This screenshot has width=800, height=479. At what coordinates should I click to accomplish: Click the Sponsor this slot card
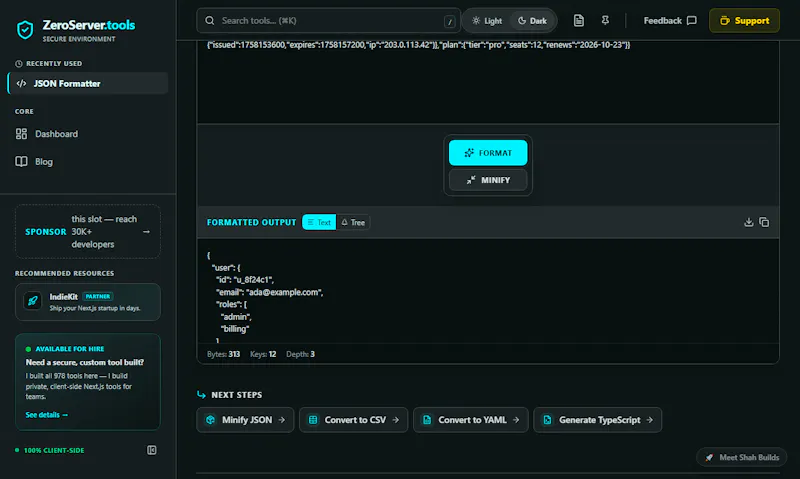(x=88, y=232)
